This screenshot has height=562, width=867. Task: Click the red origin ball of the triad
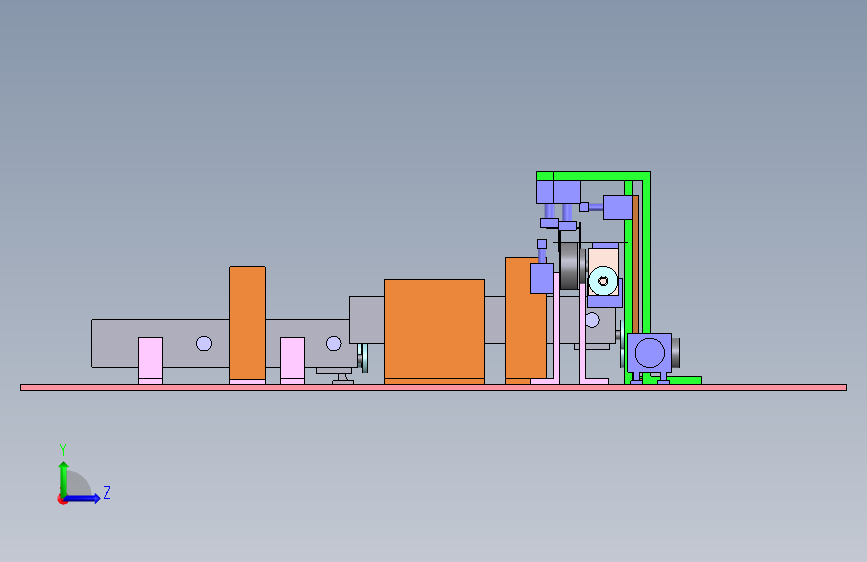click(62, 499)
